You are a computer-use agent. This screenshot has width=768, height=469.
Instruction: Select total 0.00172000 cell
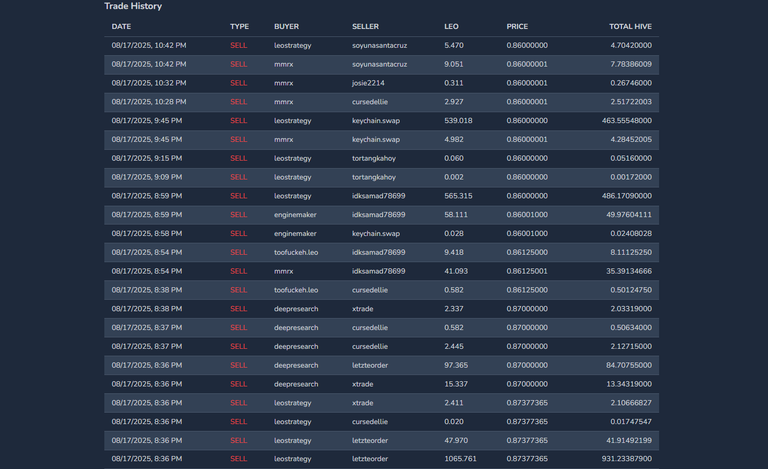point(631,177)
